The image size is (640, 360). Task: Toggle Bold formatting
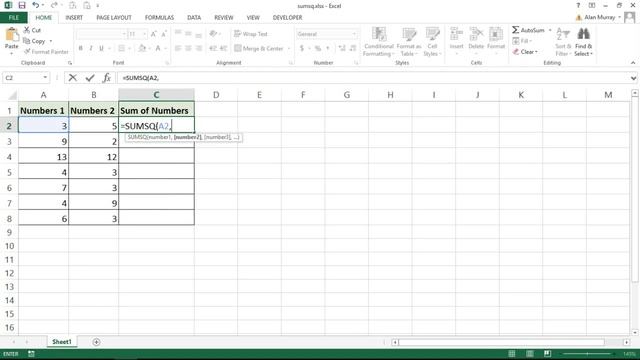pyautogui.click(x=80, y=48)
